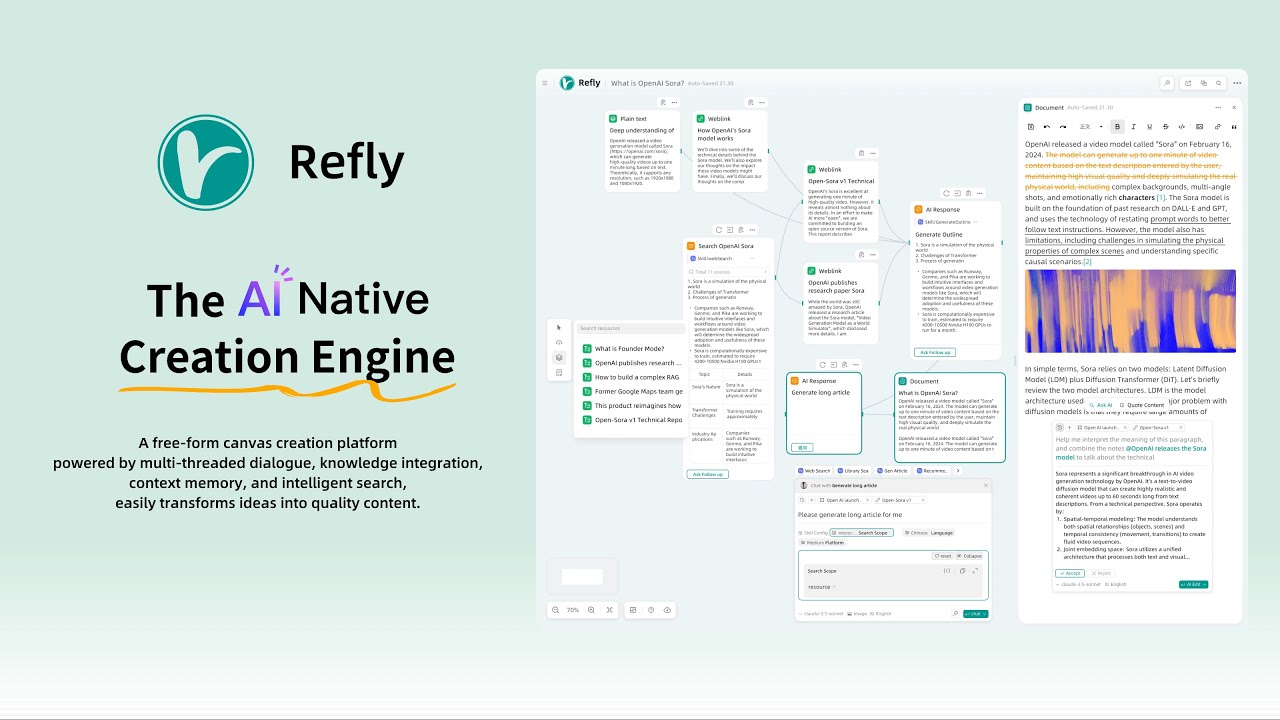Screen dimensions: 1280x720
Task: Open 'Open-Sora v1 Technical Repo' resource item
Action: pyautogui.click(x=631, y=420)
